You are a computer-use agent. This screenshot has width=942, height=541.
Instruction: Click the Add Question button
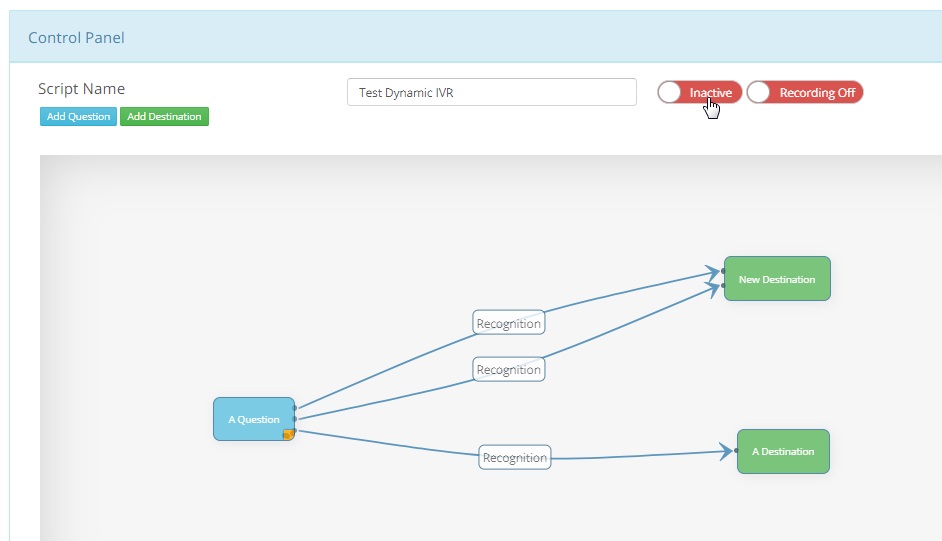[78, 116]
